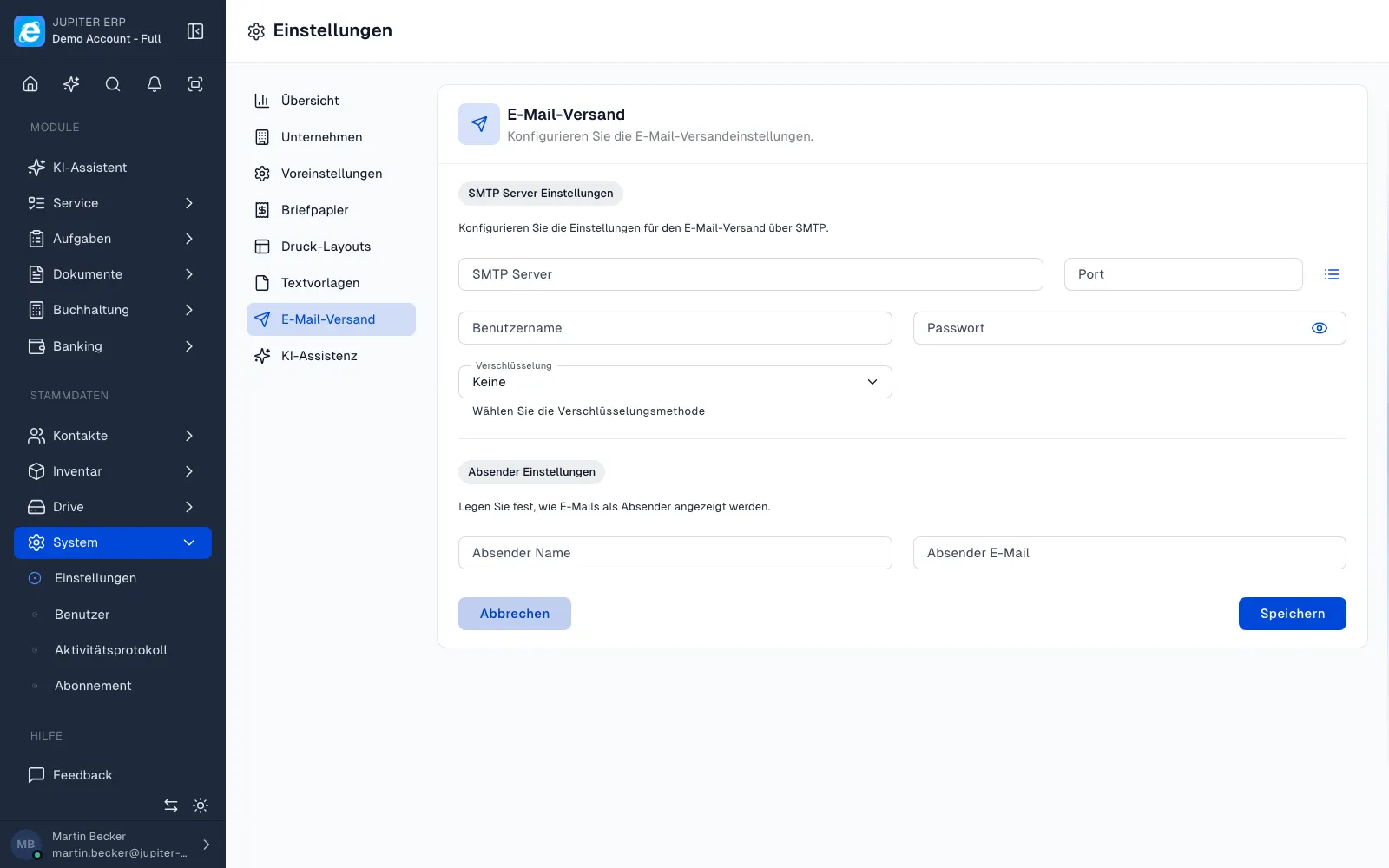Click the swap arrows icon near Feedback

pos(171,806)
